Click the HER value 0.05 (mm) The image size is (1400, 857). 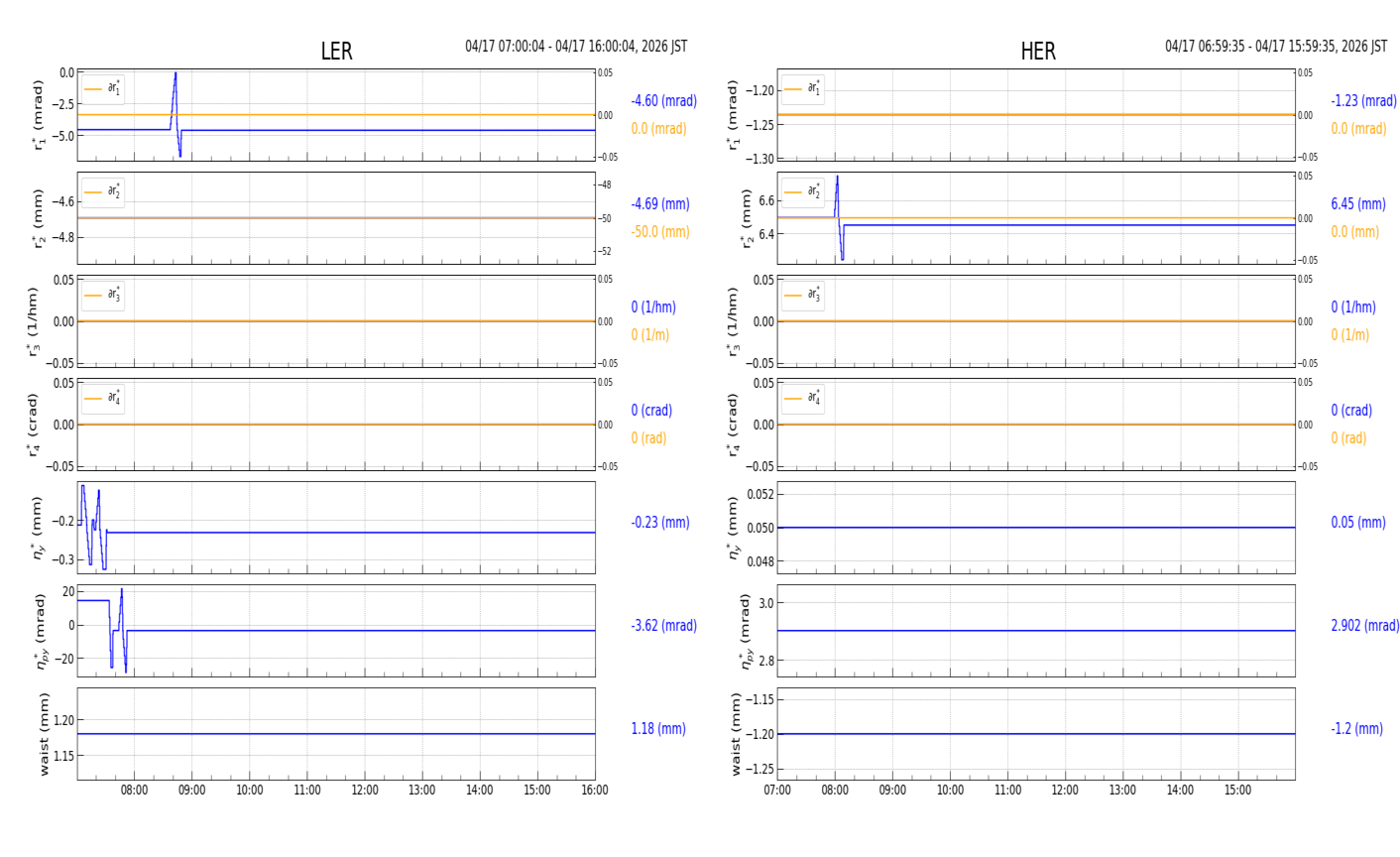(1358, 523)
